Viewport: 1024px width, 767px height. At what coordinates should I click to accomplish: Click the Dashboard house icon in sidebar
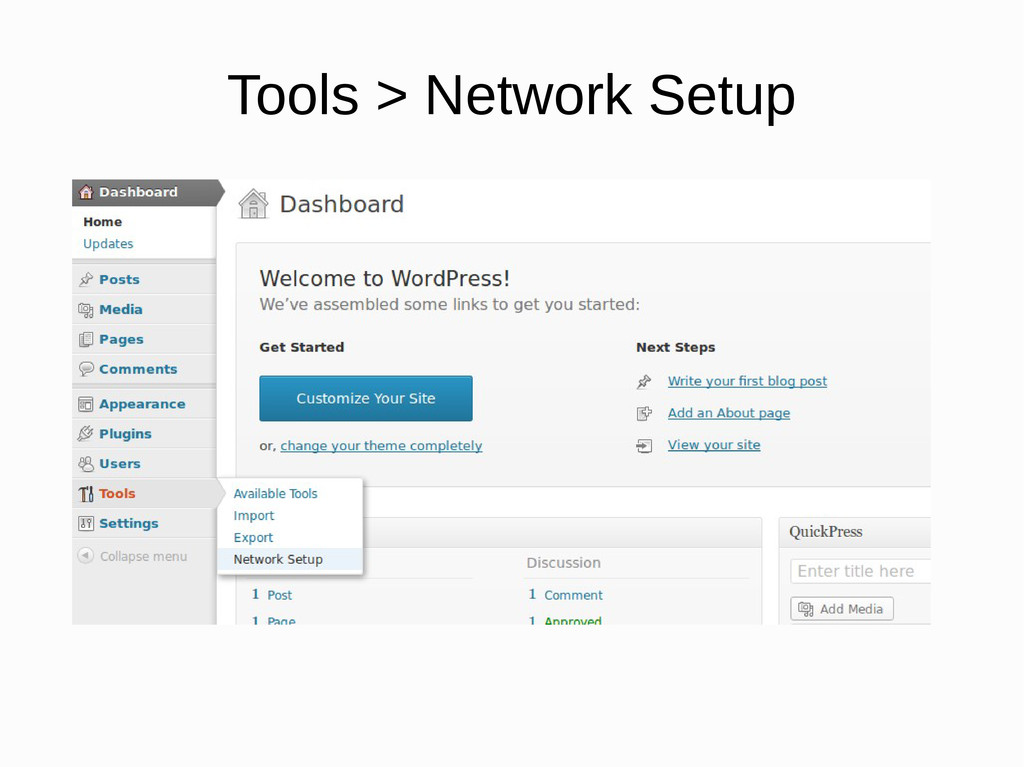point(86,192)
